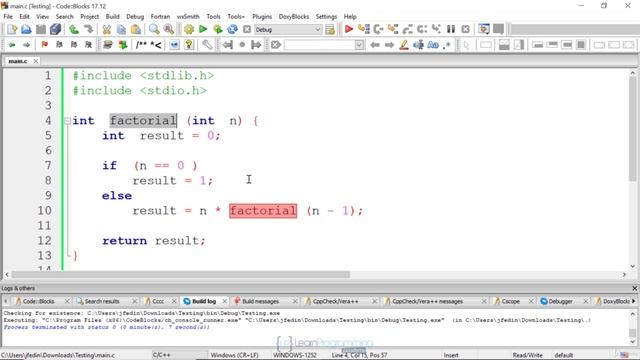The height and width of the screenshot is (360, 640).
Task: Open the Settings menu
Action: point(326,17)
